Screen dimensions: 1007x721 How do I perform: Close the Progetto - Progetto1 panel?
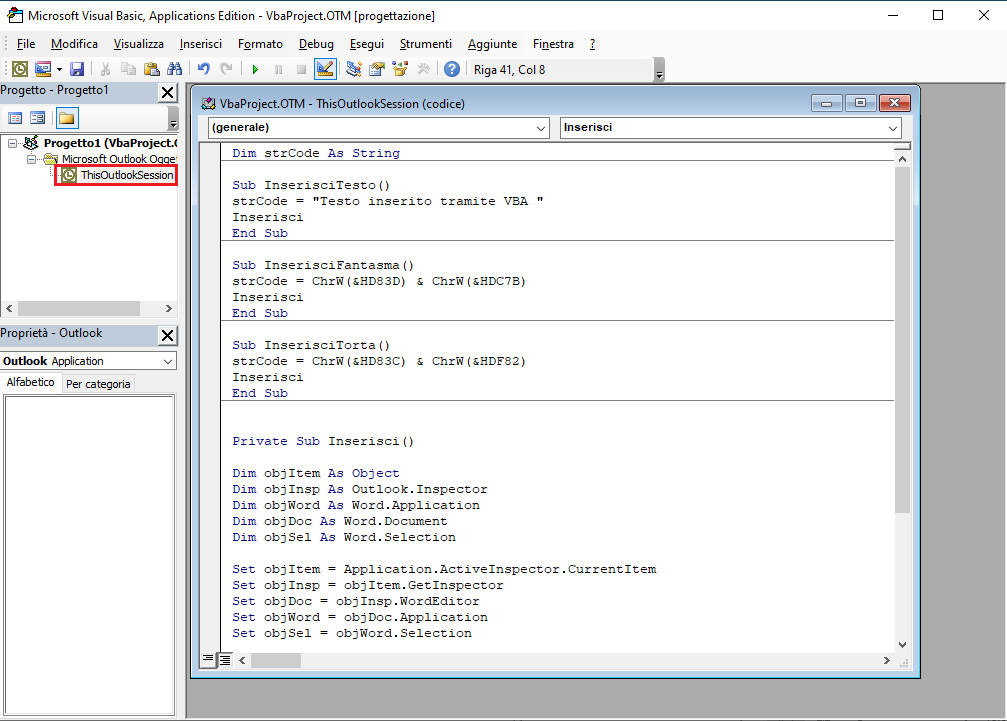[168, 92]
